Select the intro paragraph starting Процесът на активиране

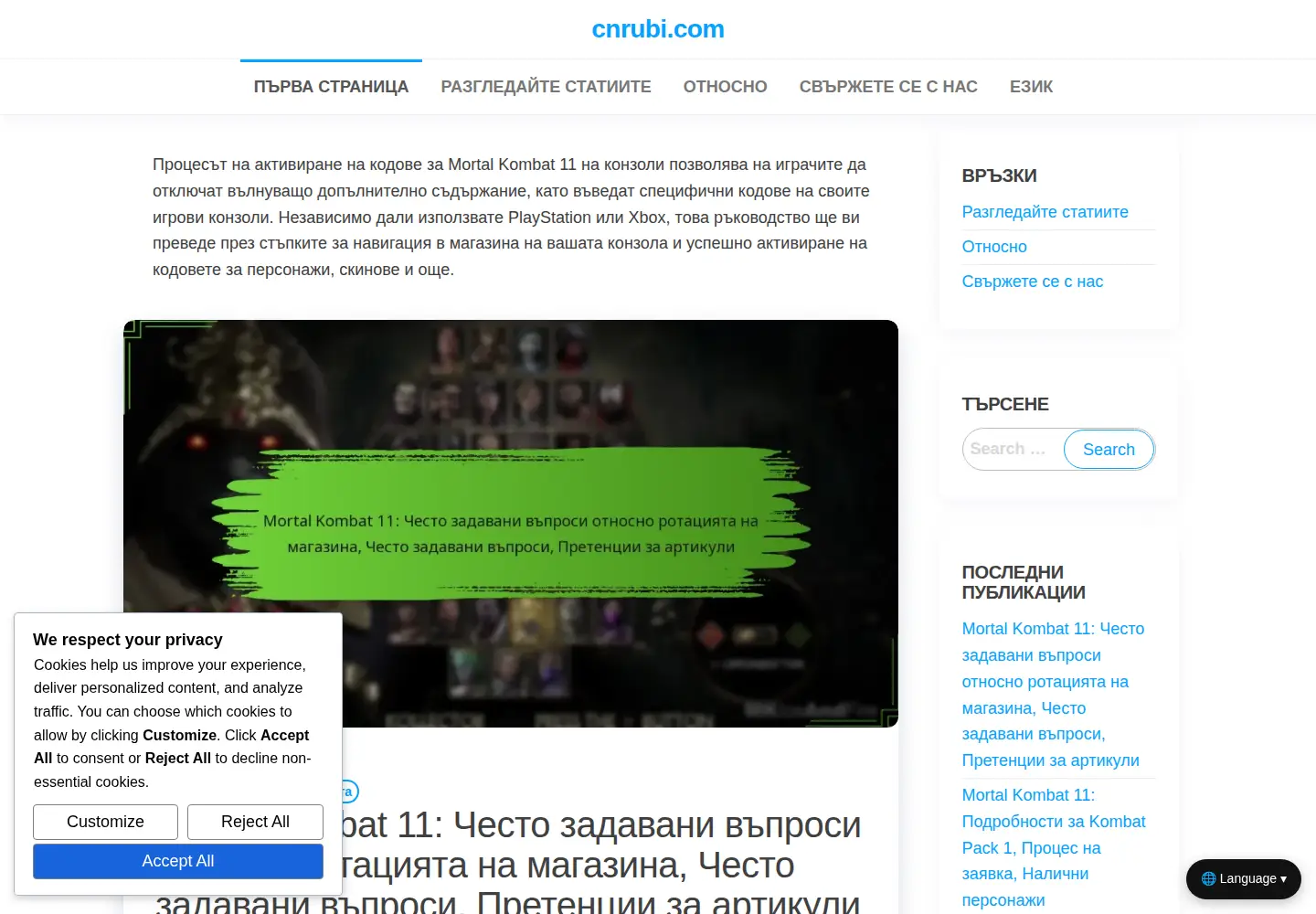coord(512,218)
